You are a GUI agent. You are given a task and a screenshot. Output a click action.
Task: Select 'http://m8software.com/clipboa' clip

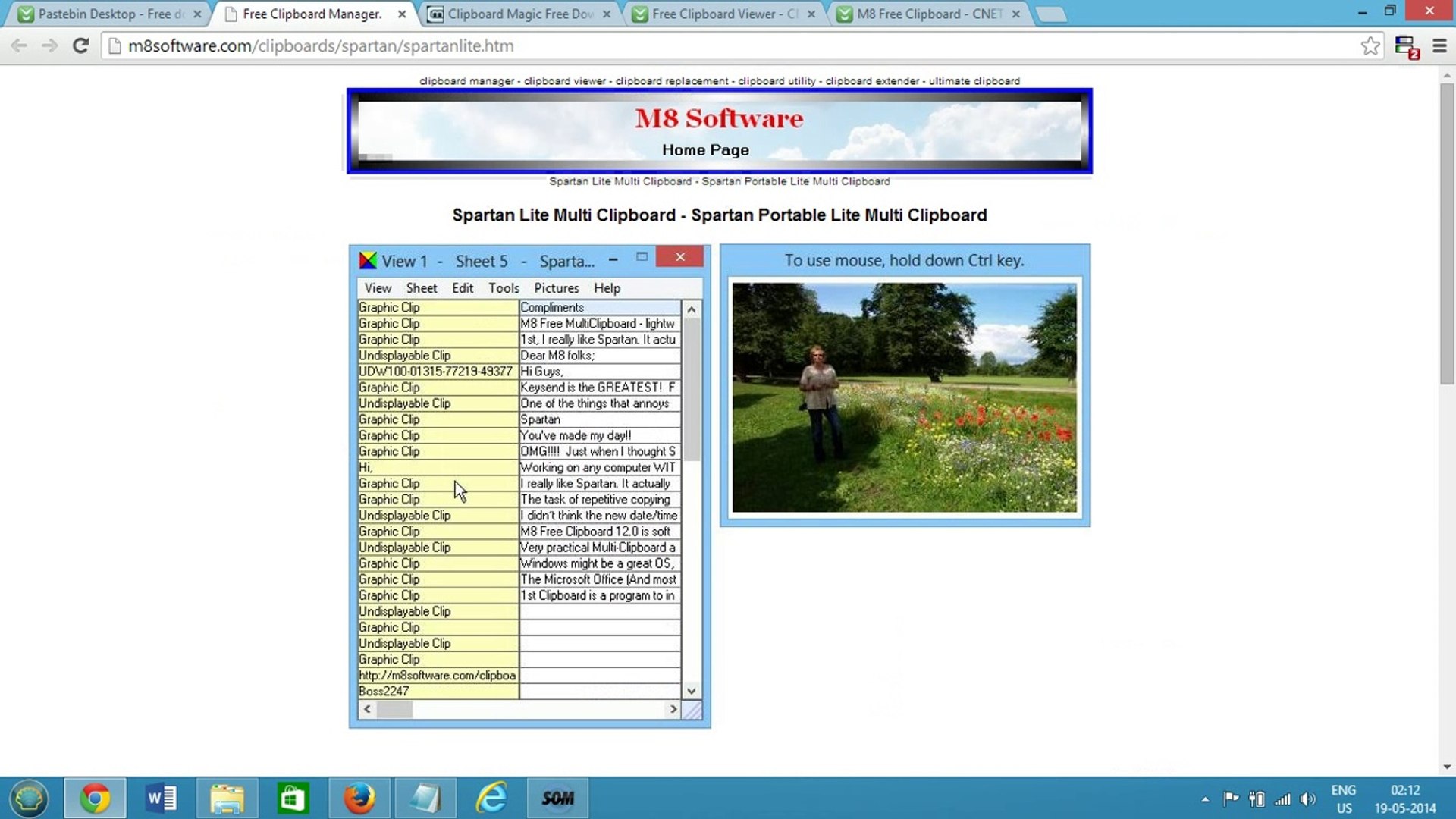point(438,676)
